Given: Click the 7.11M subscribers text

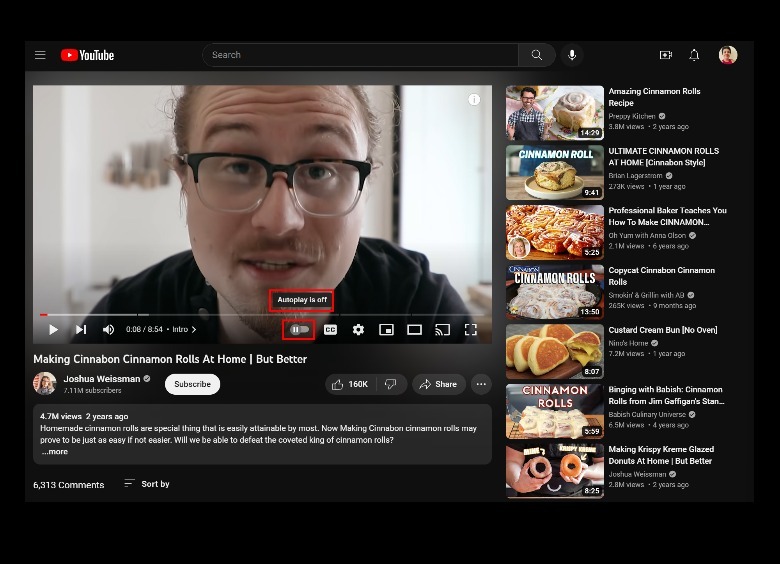Looking at the screenshot, I should [x=93, y=390].
